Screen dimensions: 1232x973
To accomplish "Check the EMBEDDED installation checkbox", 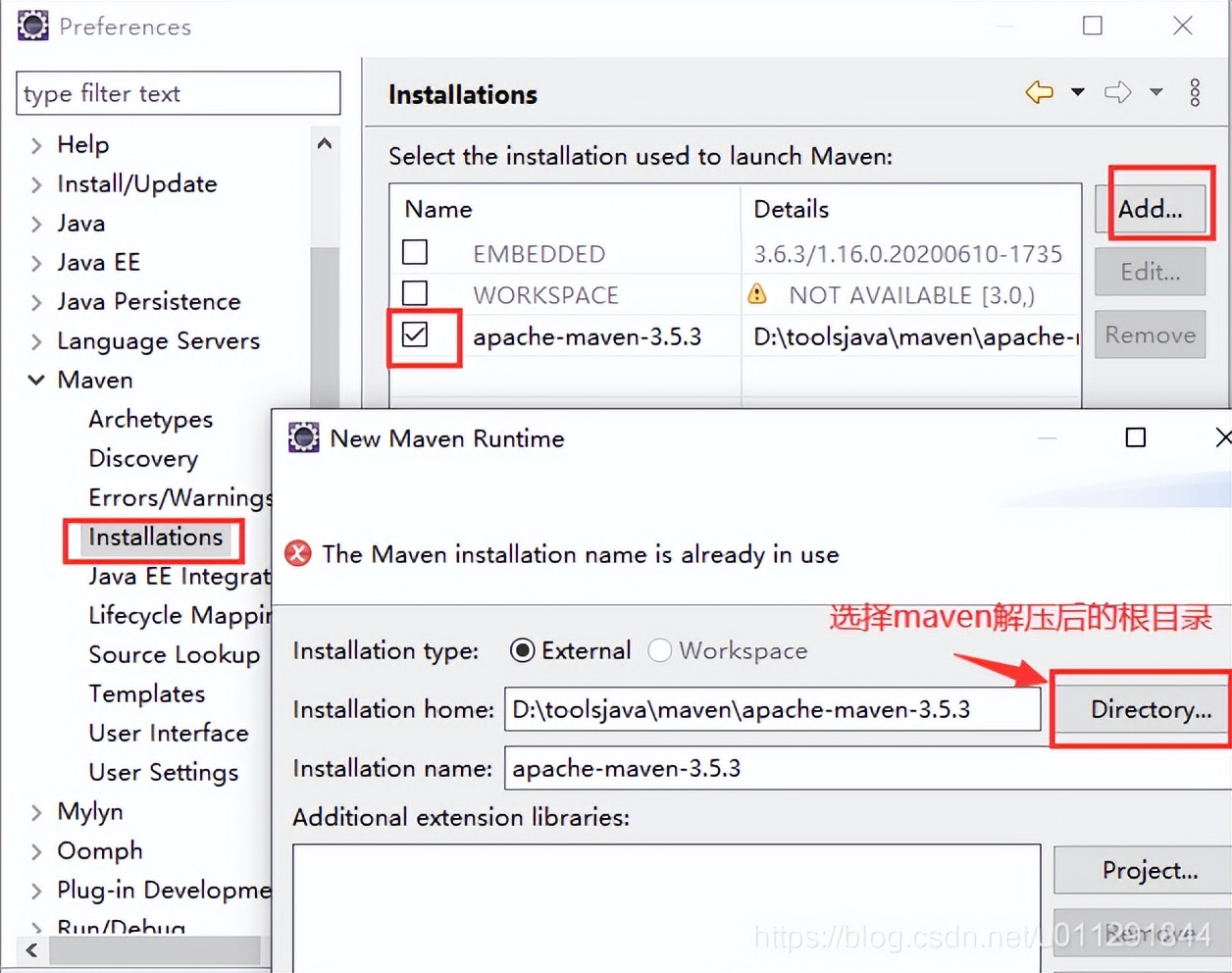I will tap(415, 252).
